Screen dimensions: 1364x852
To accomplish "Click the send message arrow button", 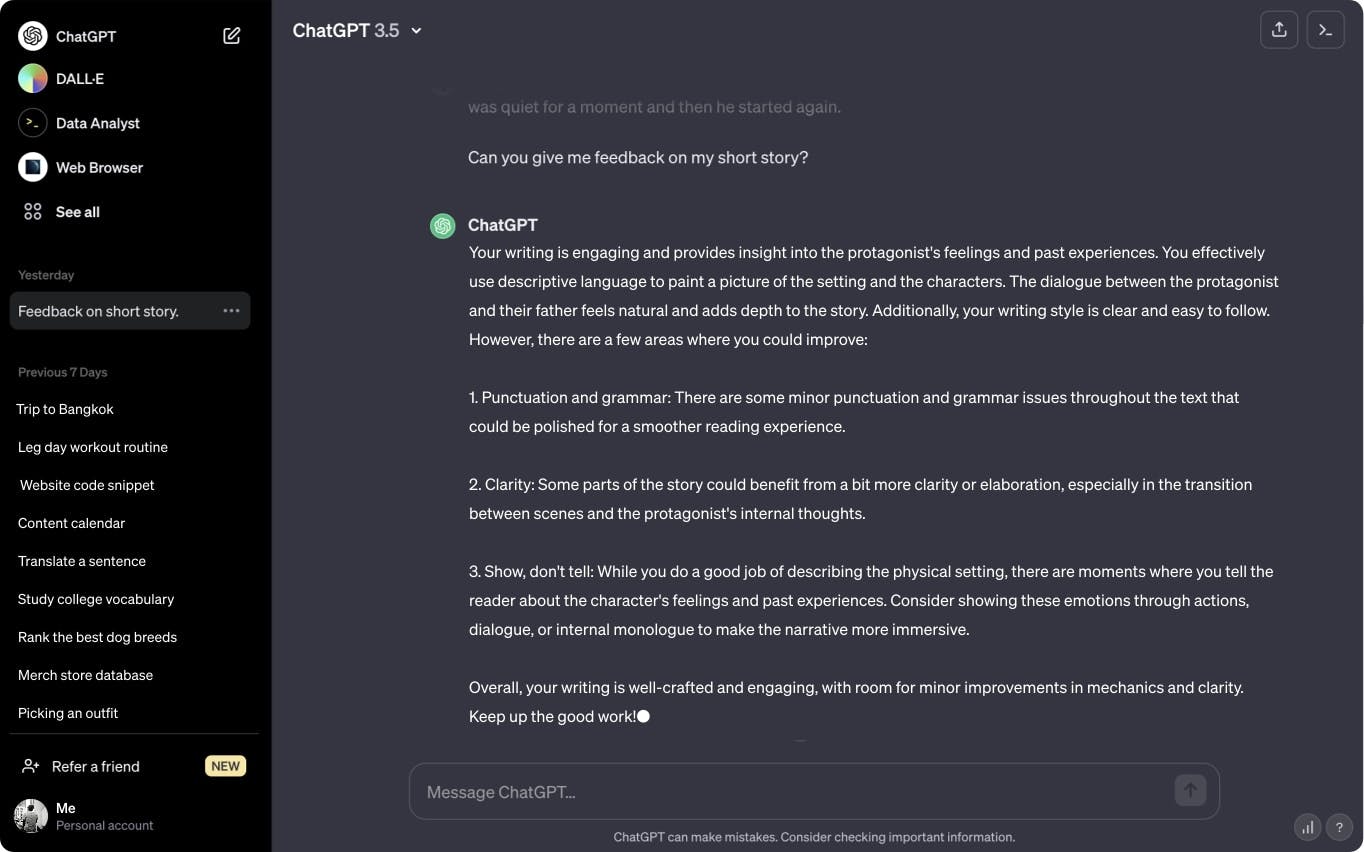I will (x=1190, y=791).
